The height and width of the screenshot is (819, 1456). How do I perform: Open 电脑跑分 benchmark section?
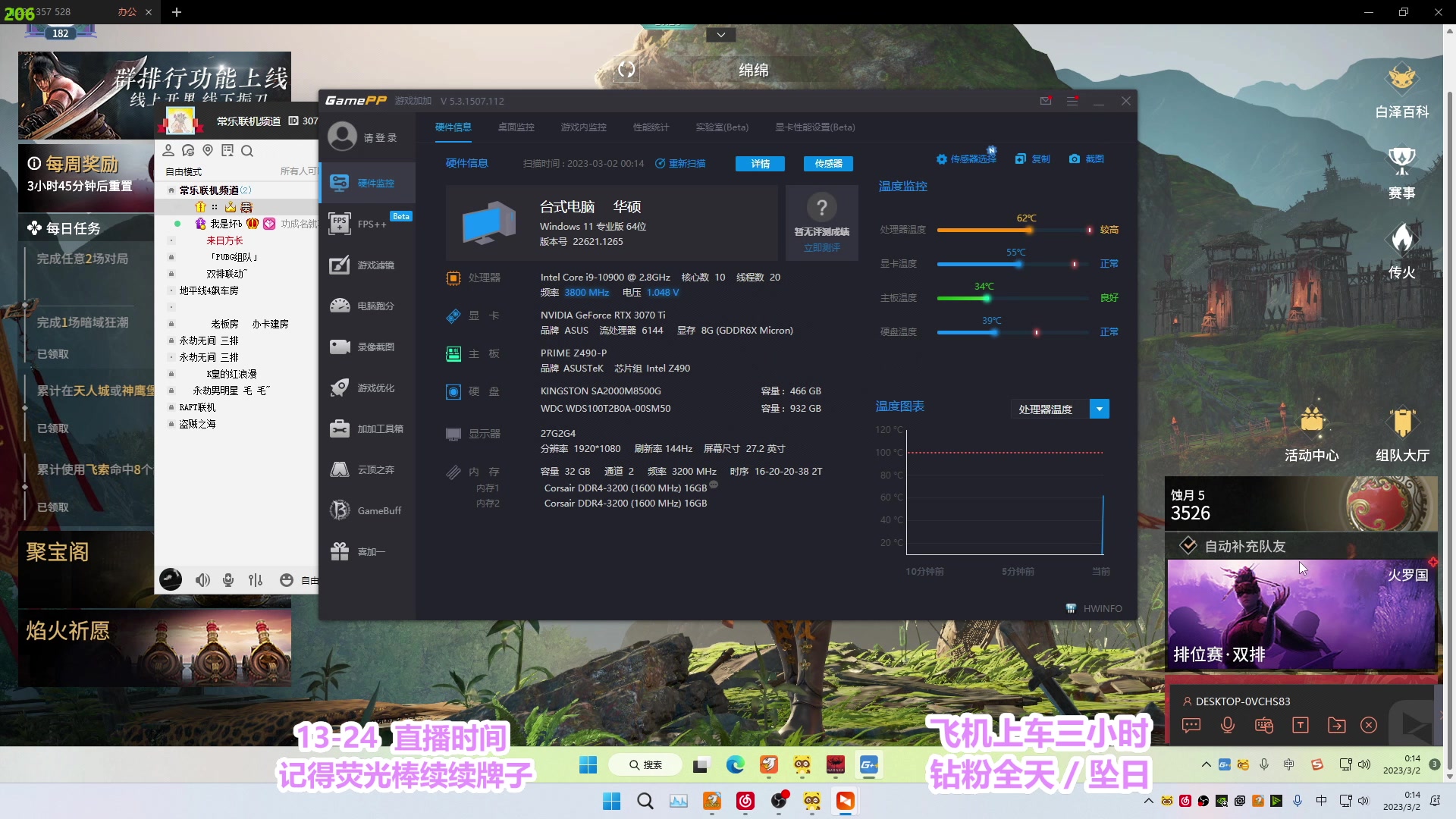tap(367, 306)
